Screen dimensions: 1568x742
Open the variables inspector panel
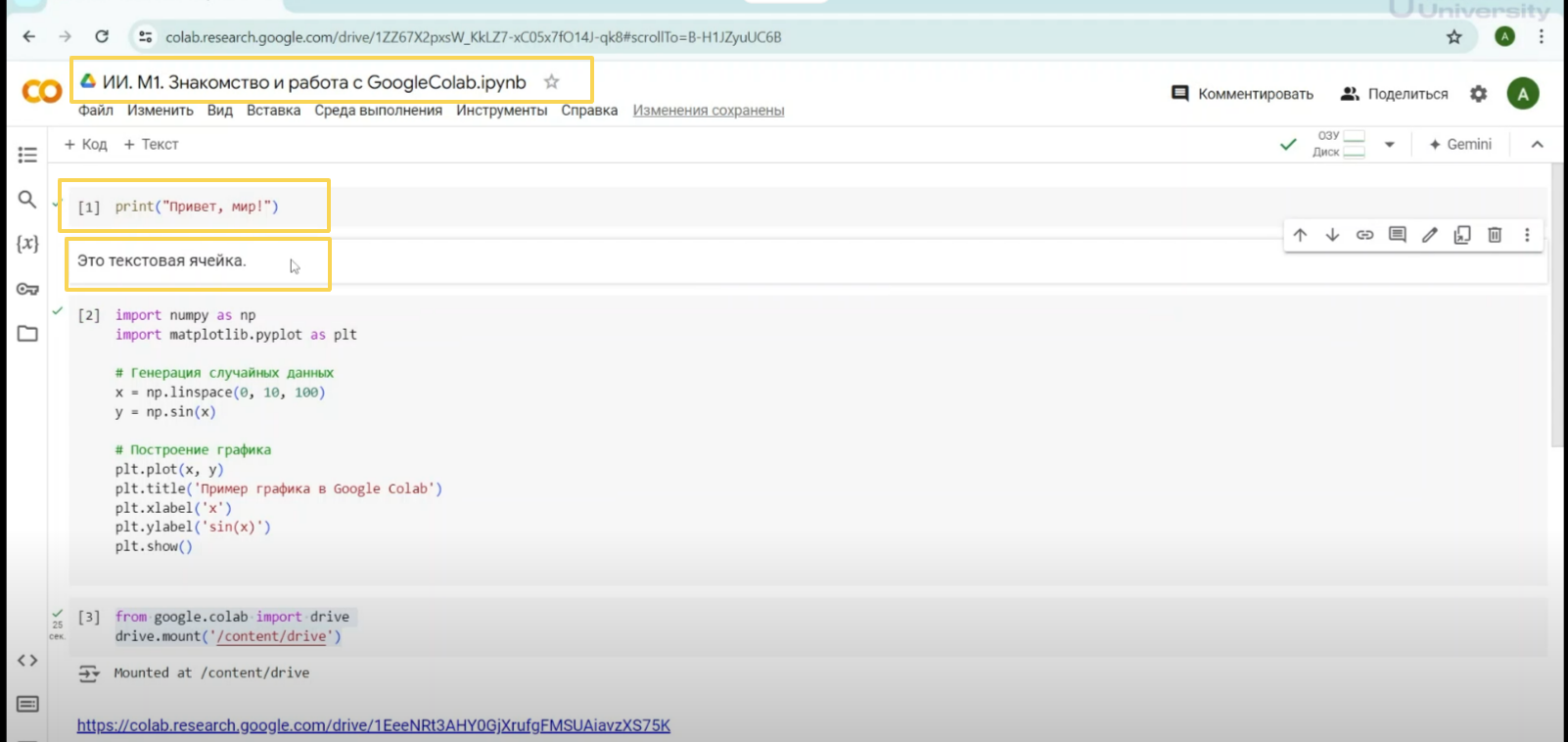(x=27, y=244)
